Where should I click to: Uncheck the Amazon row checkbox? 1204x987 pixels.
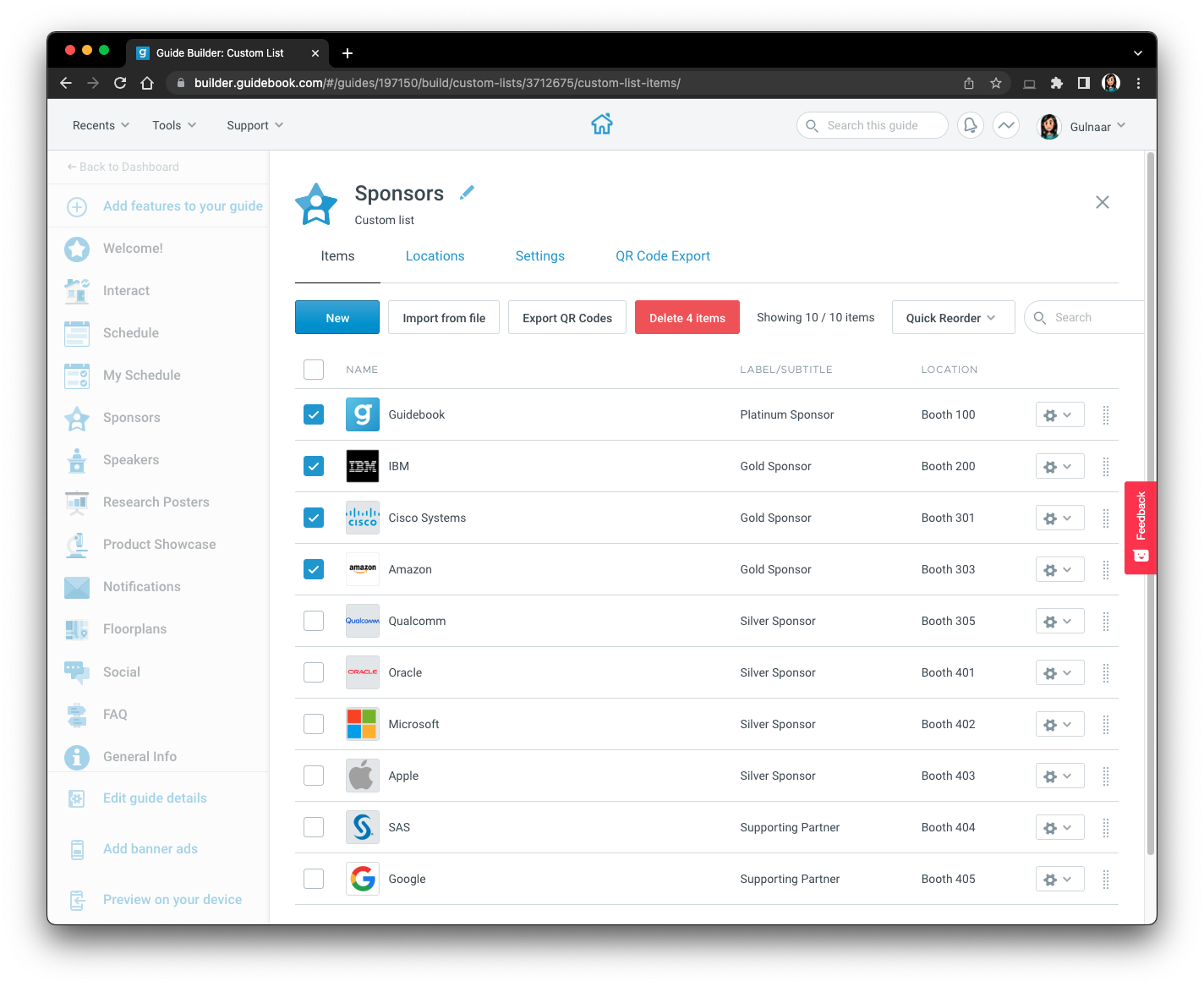314,569
